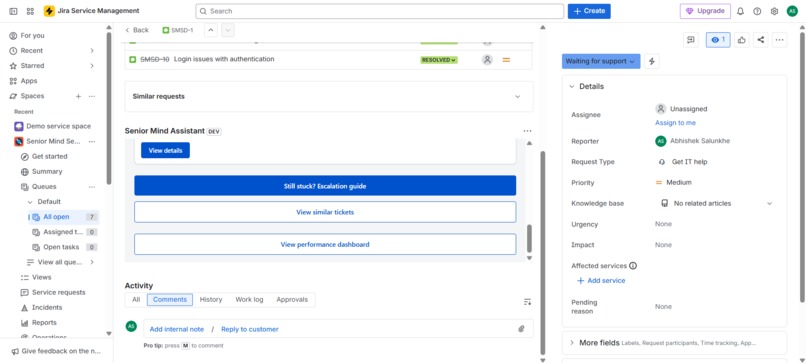The width and height of the screenshot is (806, 363).
Task: Expand the More fields section
Action: [x=572, y=342]
